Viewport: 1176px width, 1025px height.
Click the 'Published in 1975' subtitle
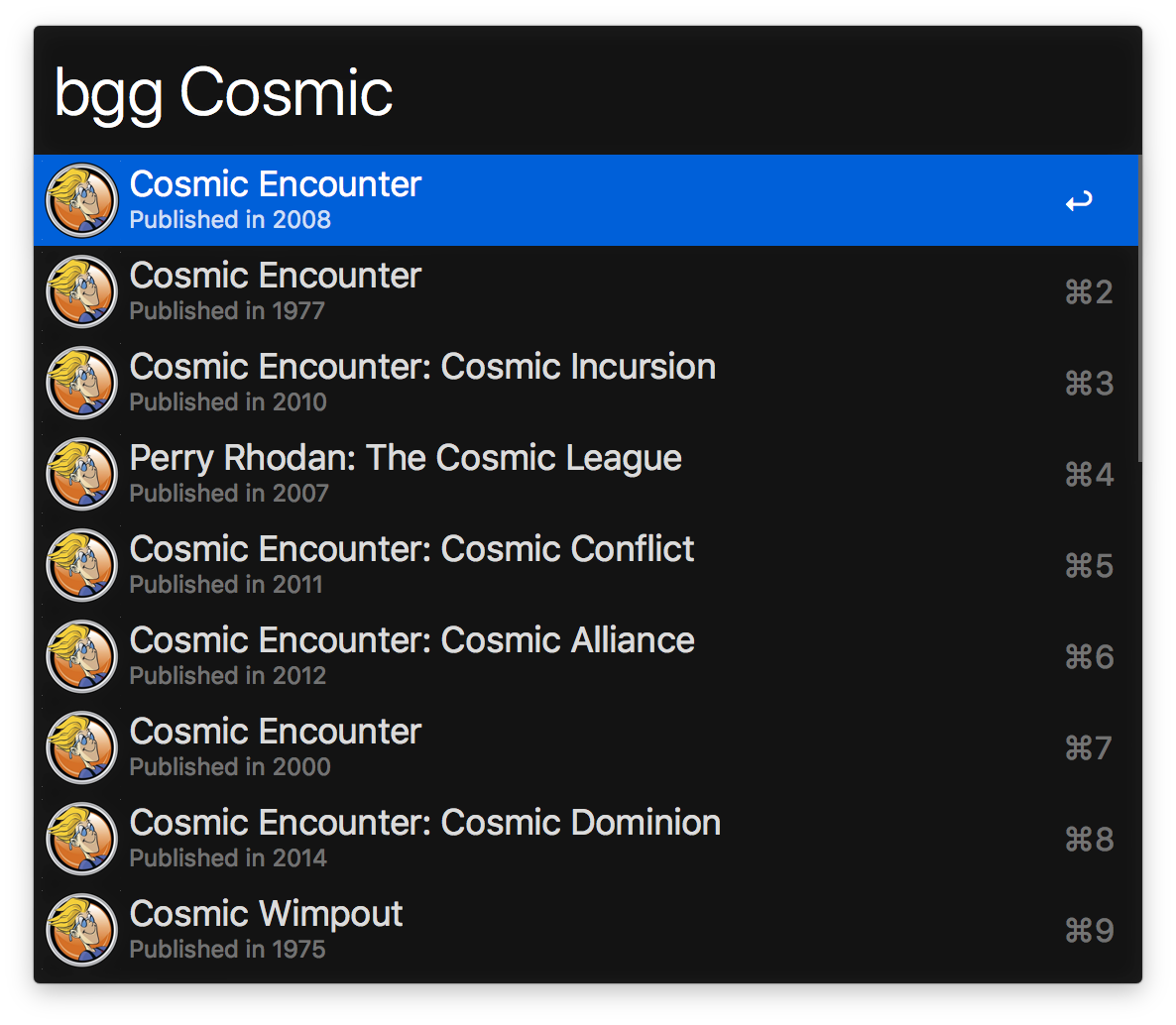[x=227, y=950]
